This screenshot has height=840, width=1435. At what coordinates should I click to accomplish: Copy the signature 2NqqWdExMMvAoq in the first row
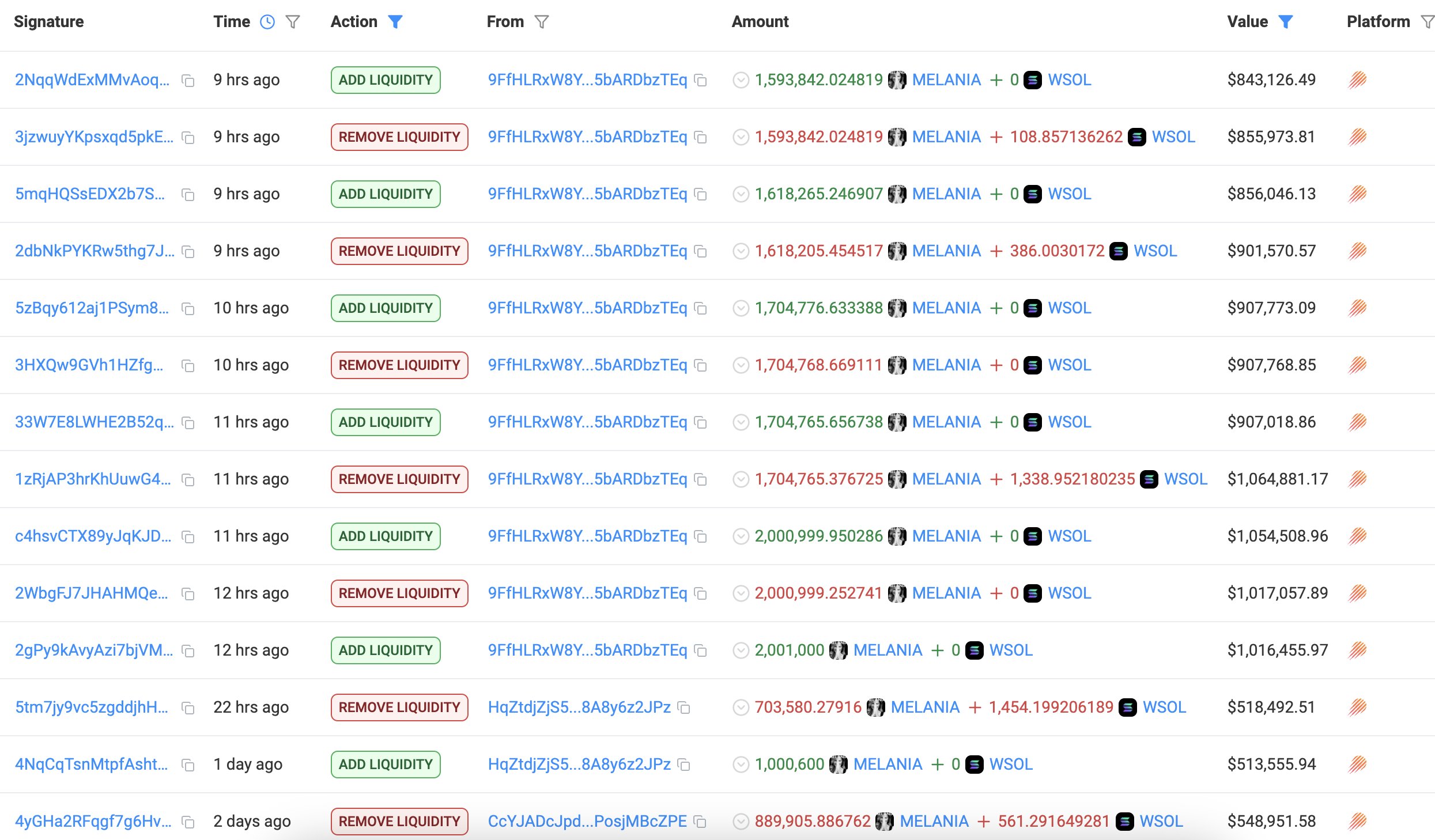[187, 81]
